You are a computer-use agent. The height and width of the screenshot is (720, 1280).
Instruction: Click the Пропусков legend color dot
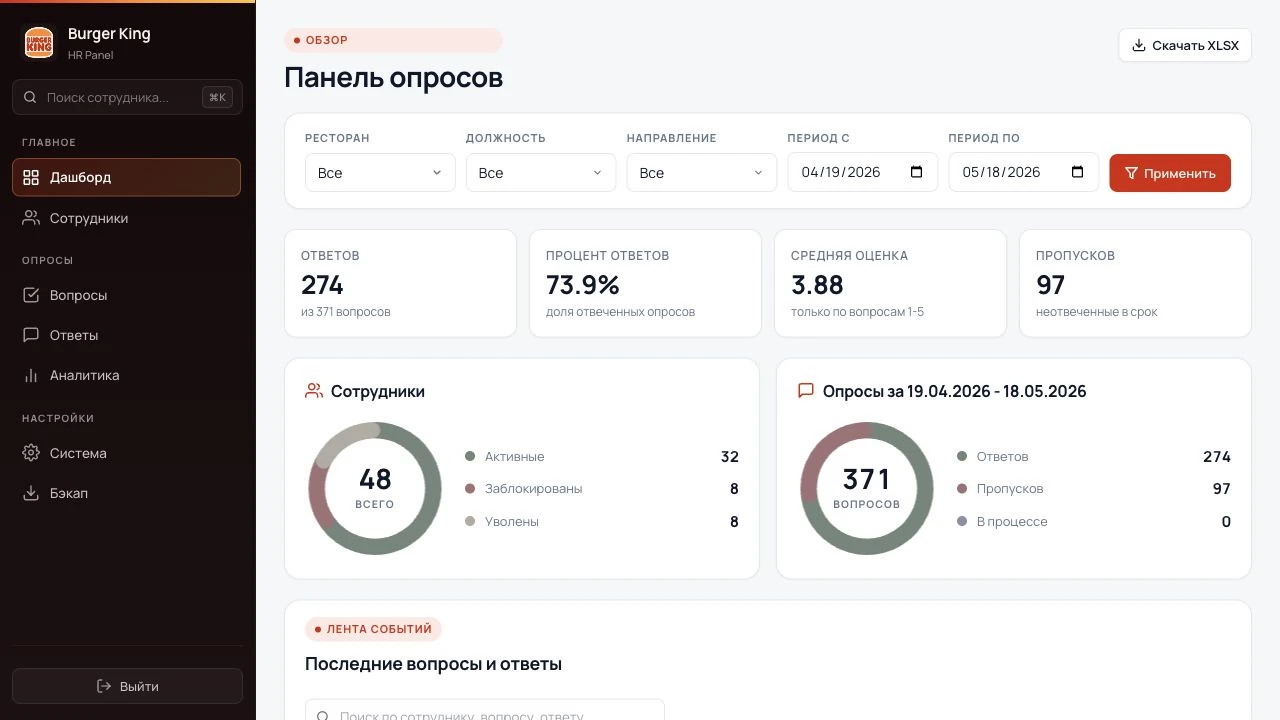(x=962, y=489)
